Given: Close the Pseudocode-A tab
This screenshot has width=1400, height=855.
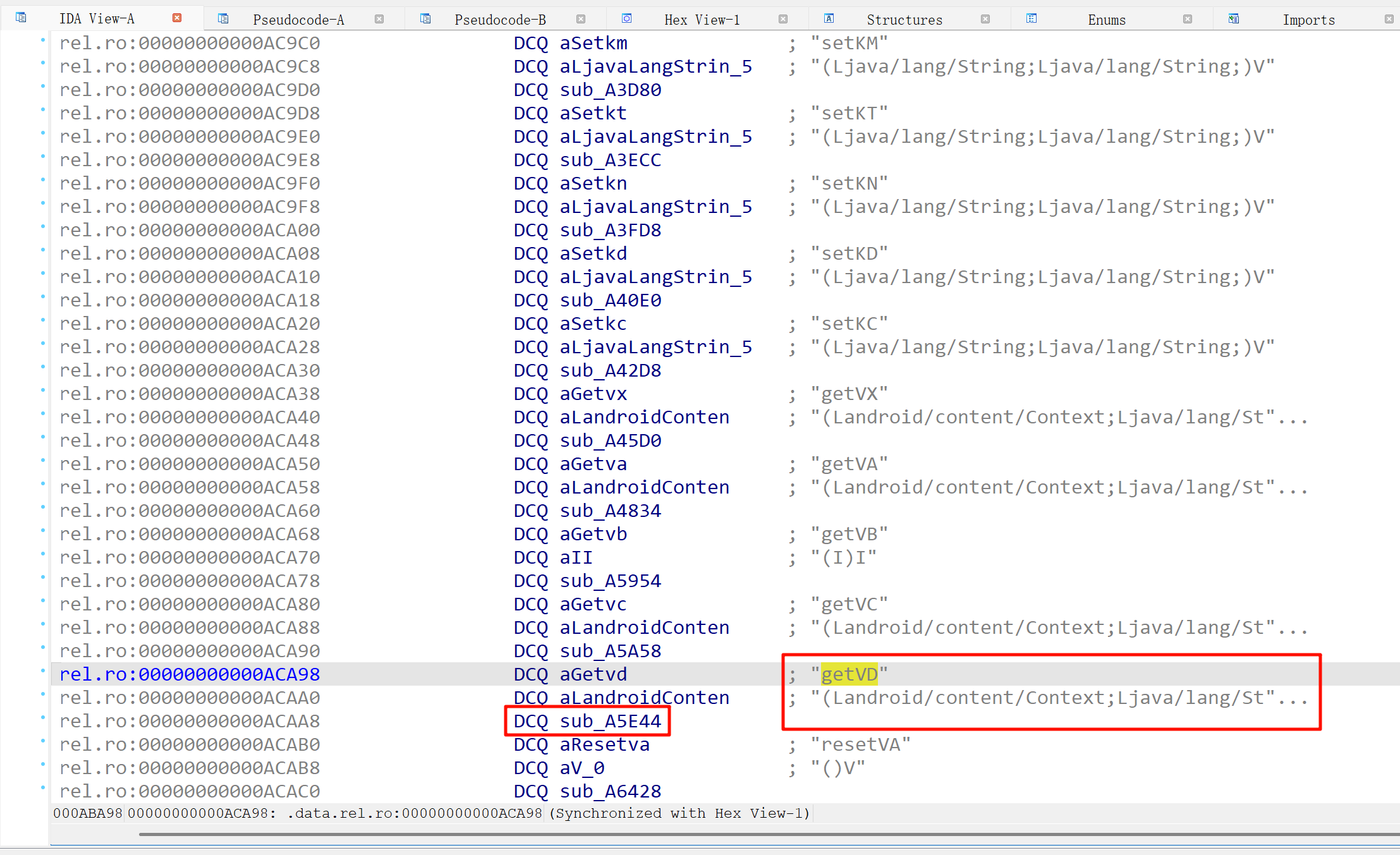Looking at the screenshot, I should click(379, 19).
